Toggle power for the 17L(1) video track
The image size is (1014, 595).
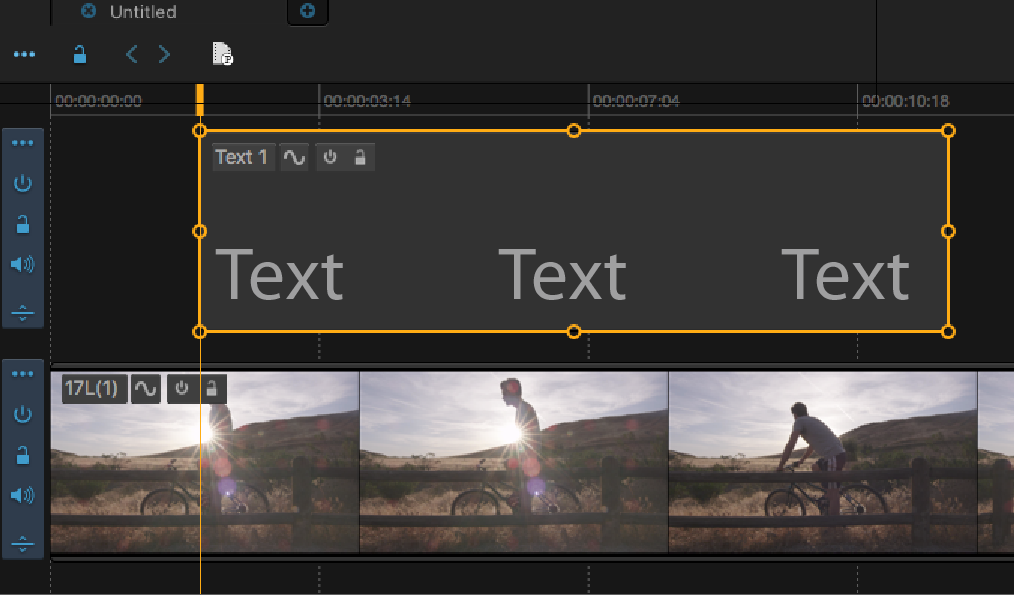(x=23, y=414)
